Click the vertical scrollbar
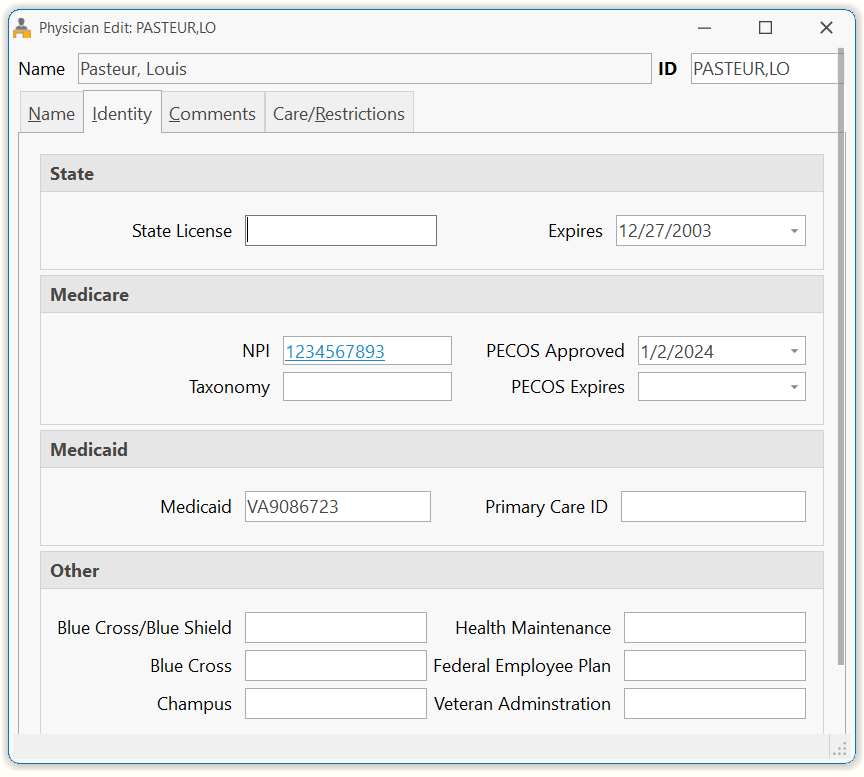Image resolution: width=864 pixels, height=777 pixels. tap(841, 356)
